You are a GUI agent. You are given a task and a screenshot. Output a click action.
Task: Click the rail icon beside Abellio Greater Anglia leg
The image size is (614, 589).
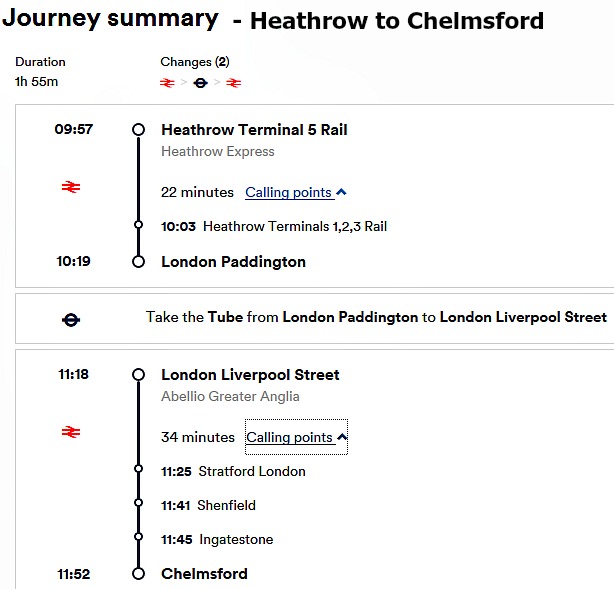[71, 432]
